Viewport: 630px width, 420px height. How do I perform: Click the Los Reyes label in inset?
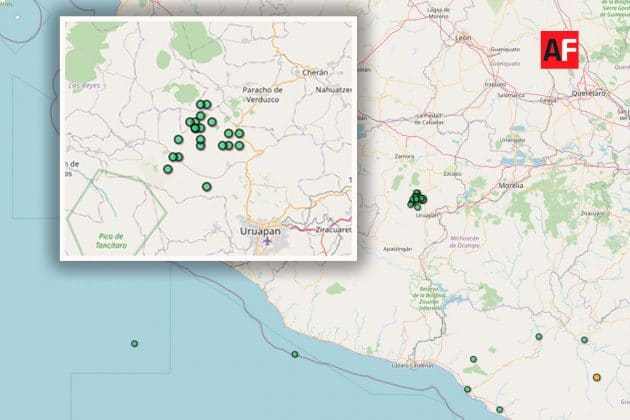click(x=82, y=86)
